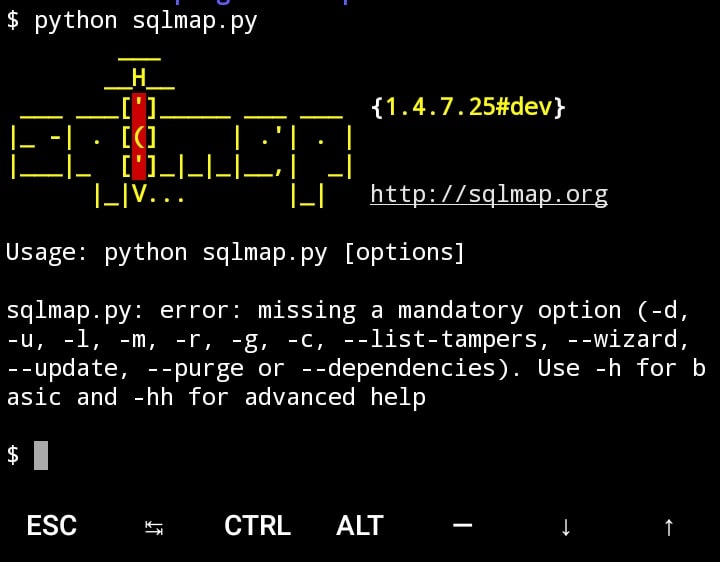Click the terminal cursor at the prompt
This screenshot has height=562, width=720.
pyautogui.click(x=41, y=455)
